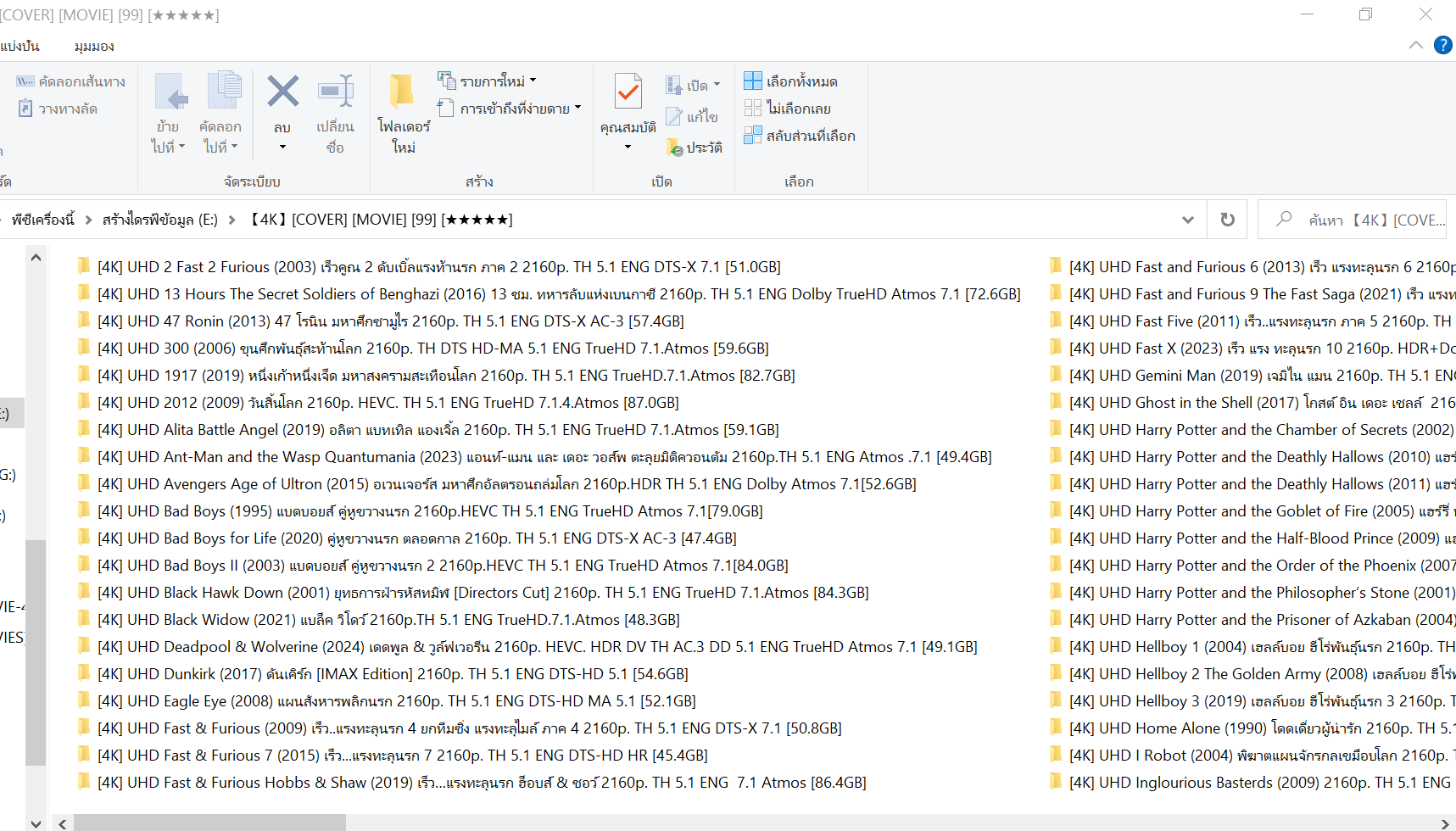Click the horizontal scrollbar left arrow

coord(64,823)
